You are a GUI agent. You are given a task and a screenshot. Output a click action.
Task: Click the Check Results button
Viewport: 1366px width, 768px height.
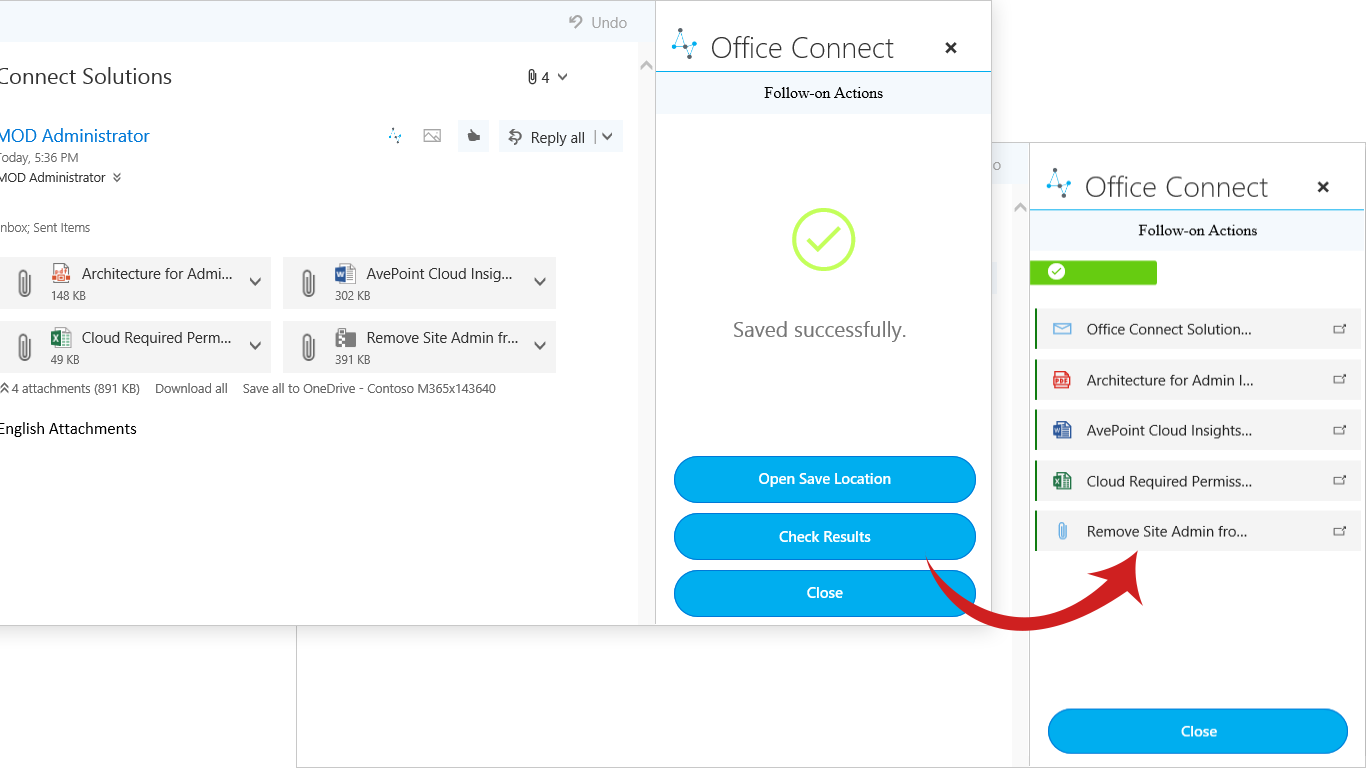(x=824, y=537)
